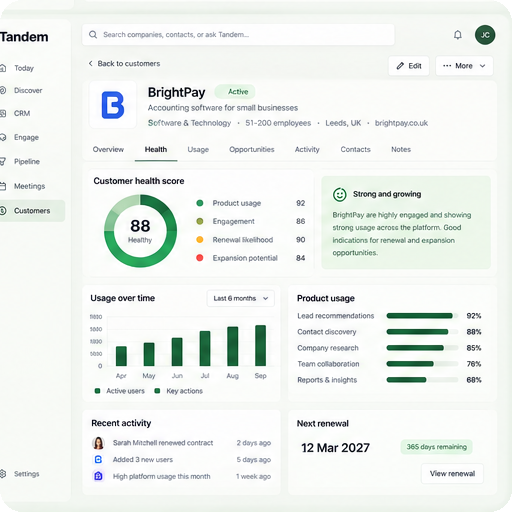Click the Edit button
Viewport: 512px width, 512px height.
(409, 66)
